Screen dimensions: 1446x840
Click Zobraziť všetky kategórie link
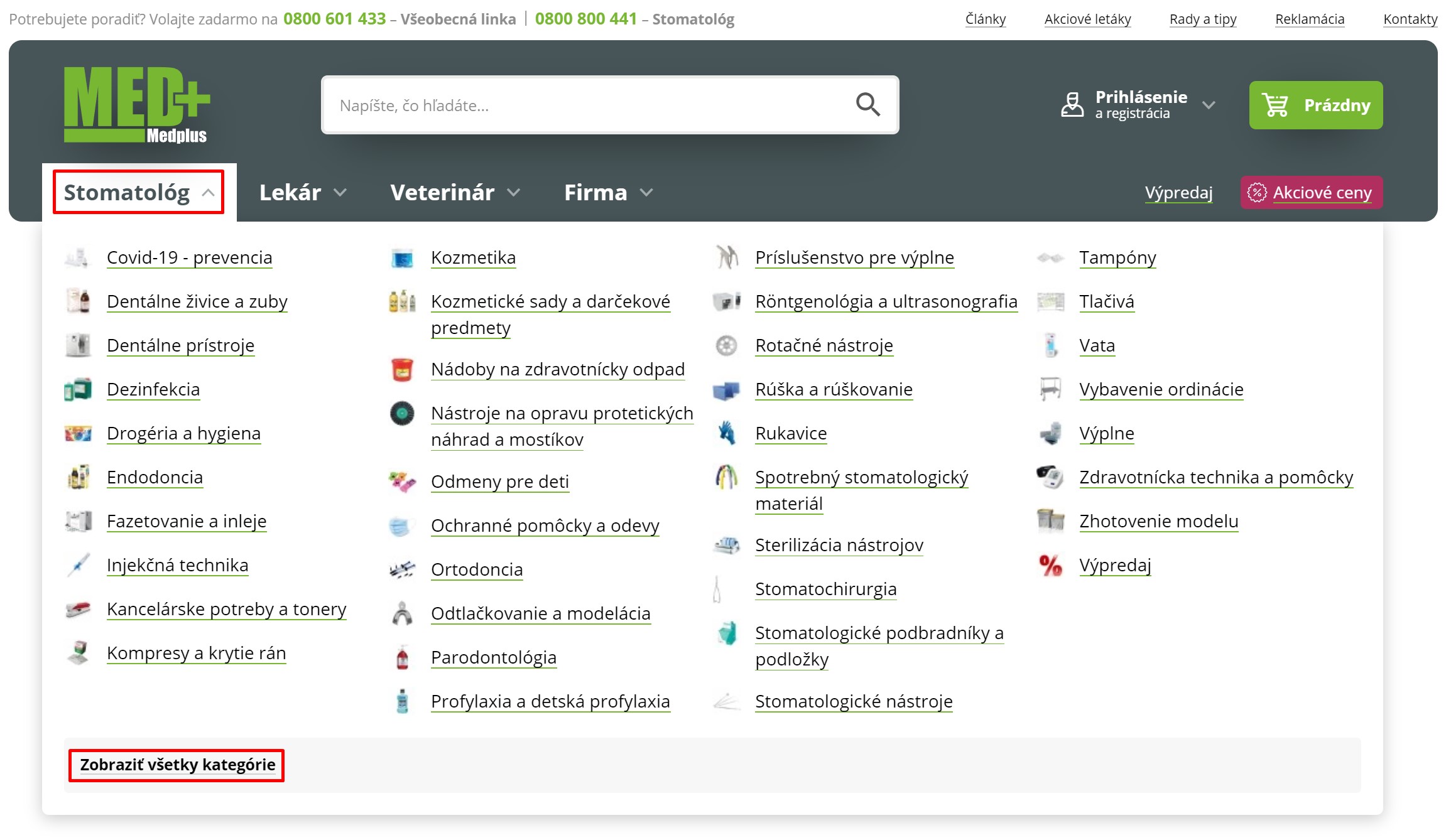(178, 765)
